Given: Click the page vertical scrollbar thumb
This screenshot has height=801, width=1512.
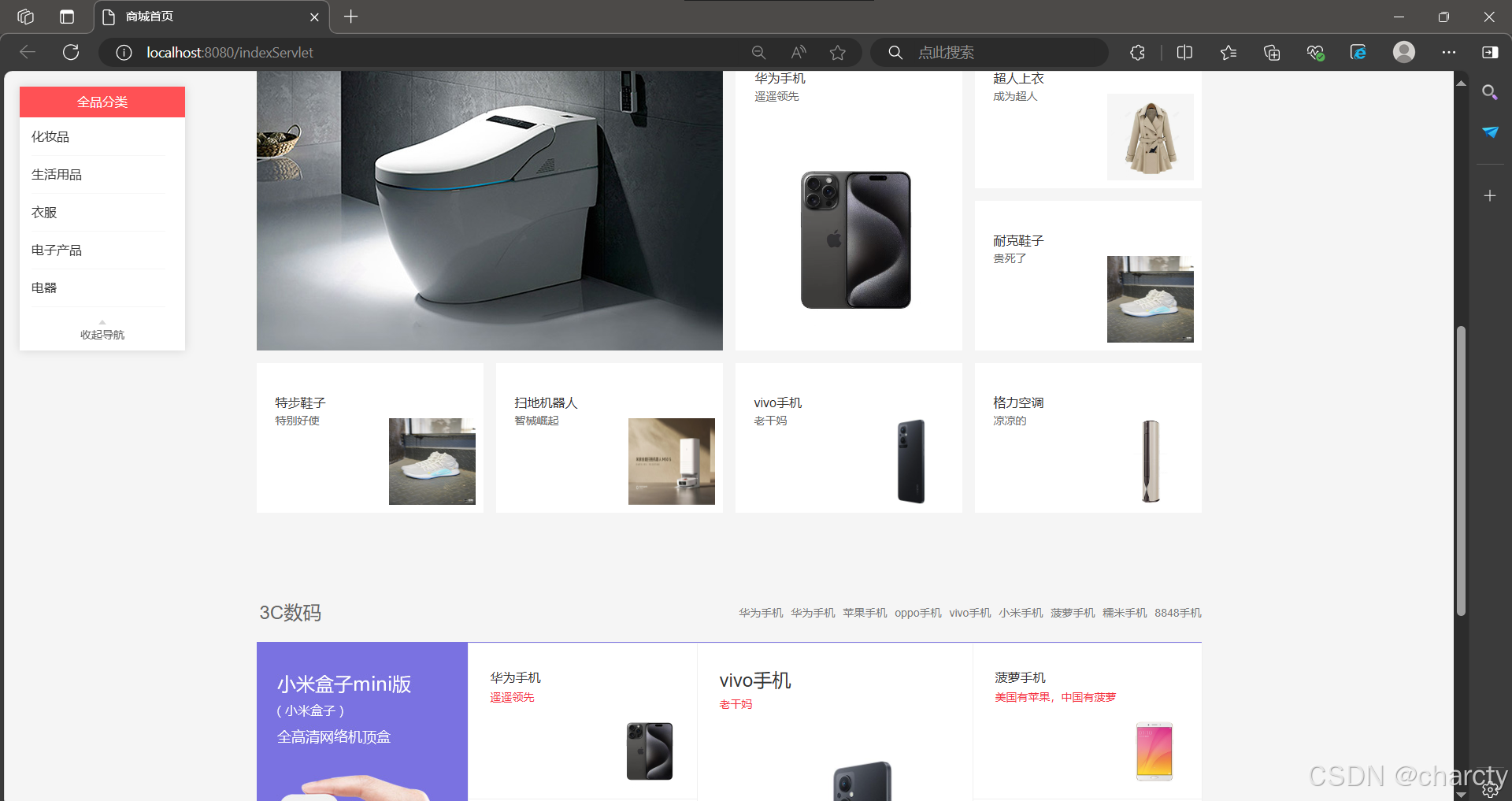Looking at the screenshot, I should click(x=1461, y=470).
